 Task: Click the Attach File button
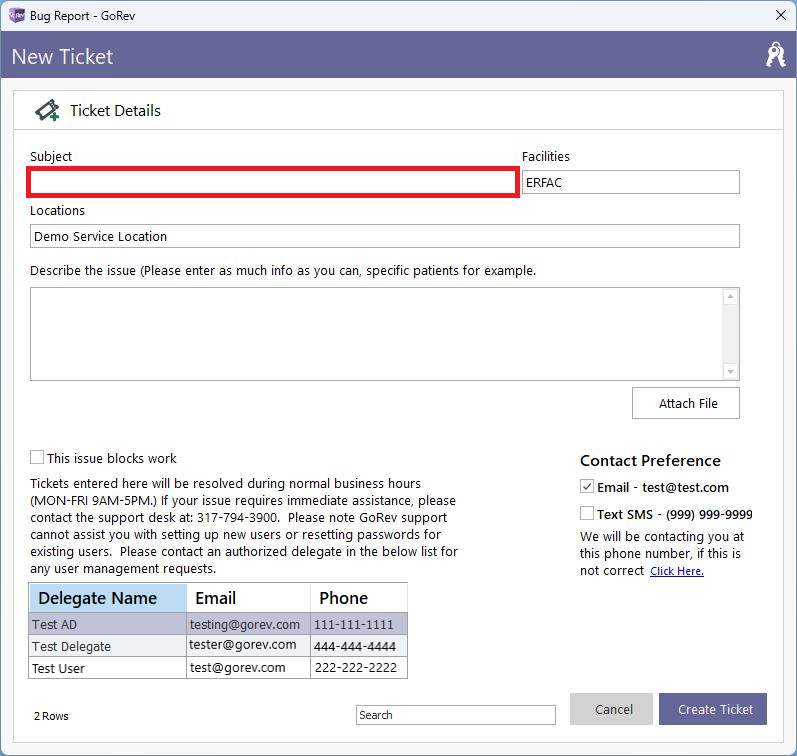pyautogui.click(x=686, y=403)
